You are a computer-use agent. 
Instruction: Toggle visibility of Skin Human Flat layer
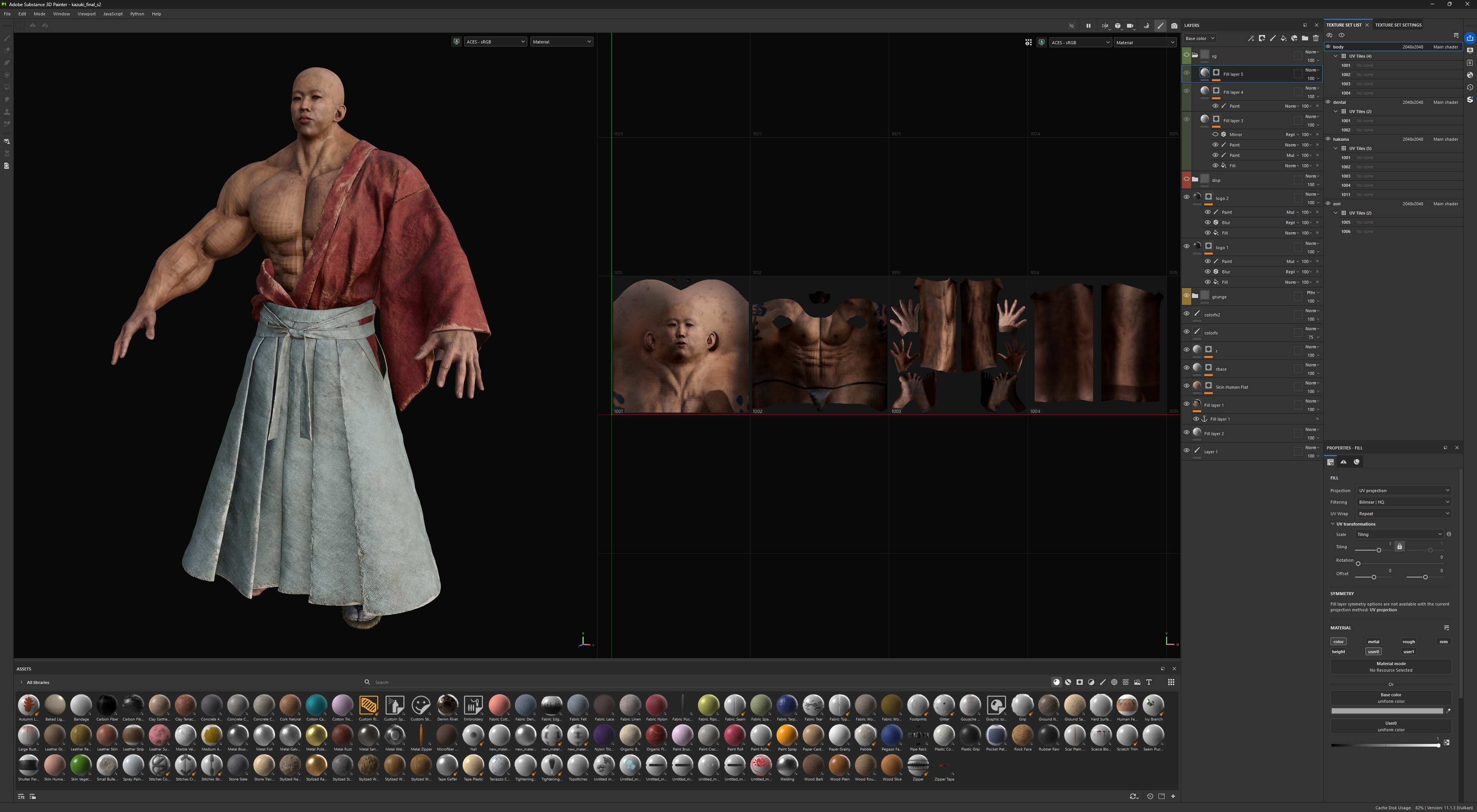pyautogui.click(x=1186, y=386)
